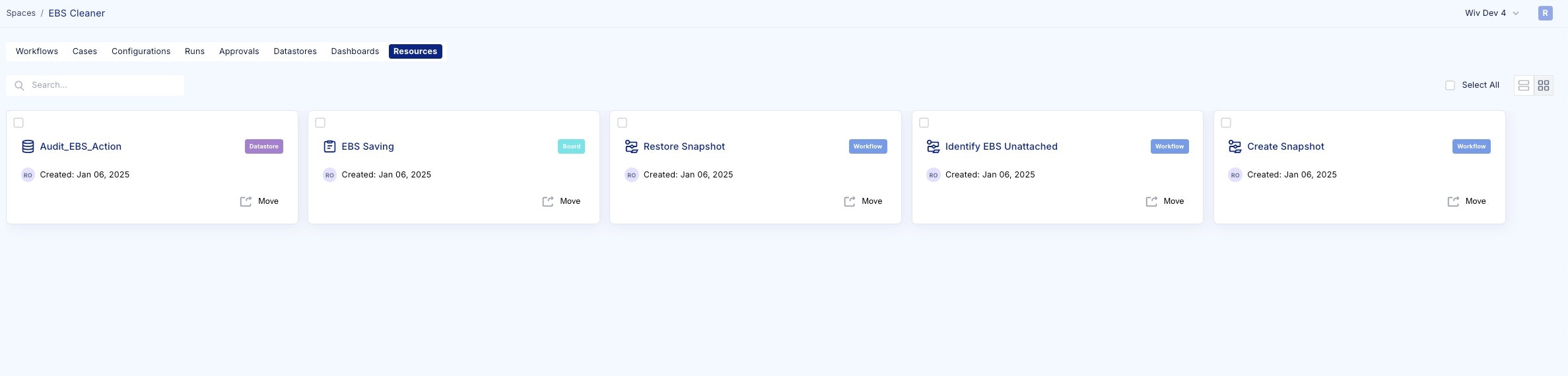
Task: Switch to list view layout icon
Action: click(x=1524, y=85)
